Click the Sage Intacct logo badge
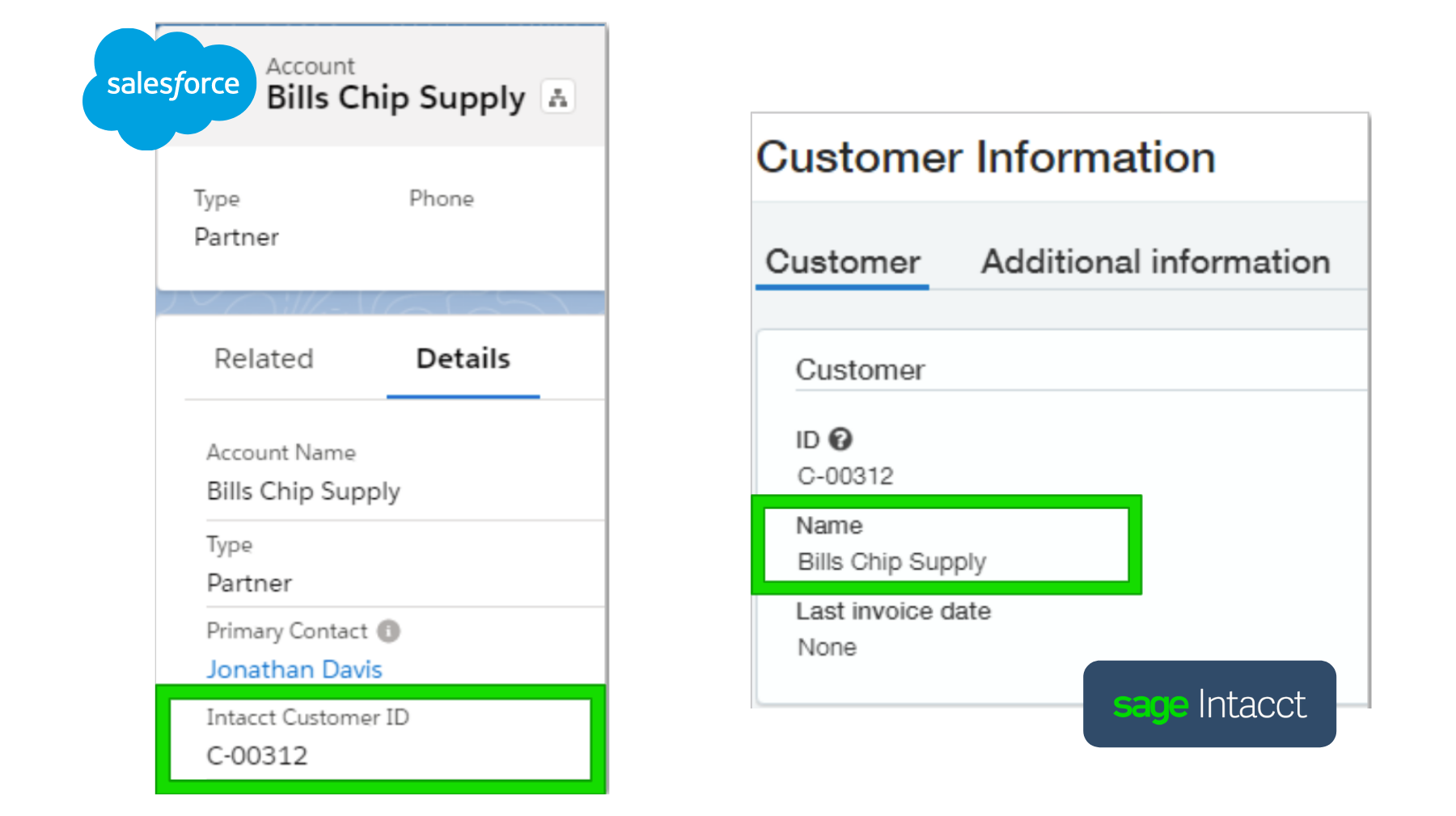Image resolution: width=1456 pixels, height=816 pixels. pyautogui.click(x=1208, y=704)
